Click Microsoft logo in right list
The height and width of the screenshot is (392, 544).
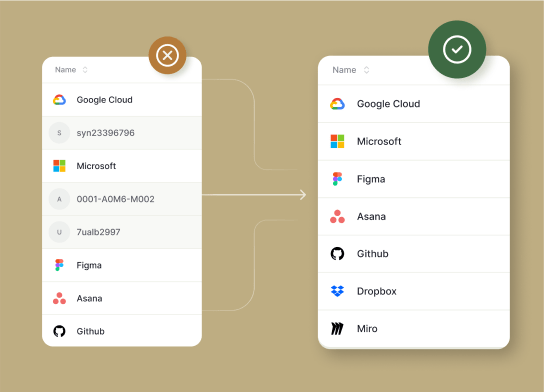(x=337, y=141)
